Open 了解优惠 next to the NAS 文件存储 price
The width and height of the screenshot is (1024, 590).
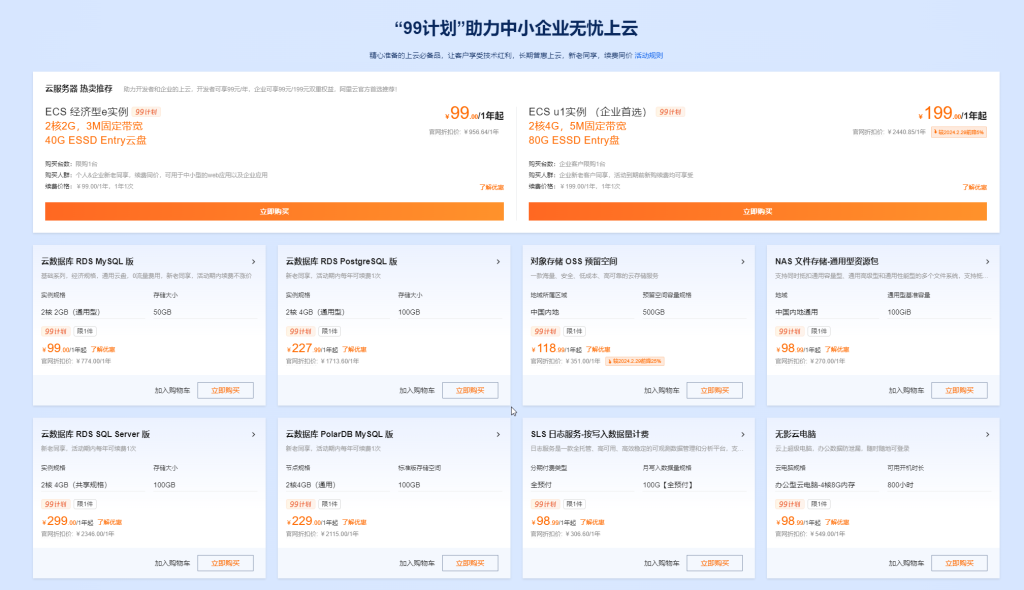click(x=837, y=350)
